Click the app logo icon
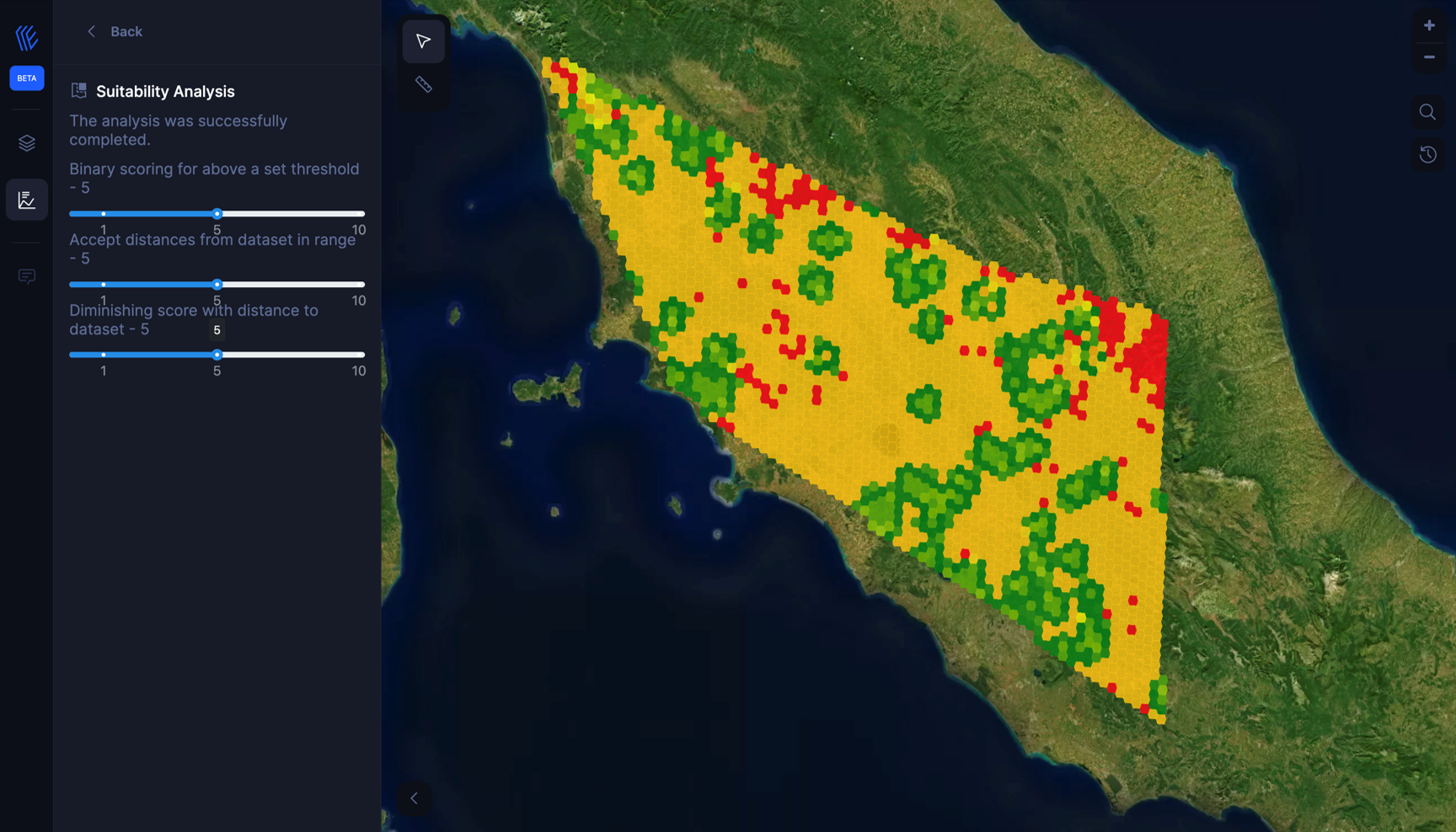The width and height of the screenshot is (1456, 832). 26,37
